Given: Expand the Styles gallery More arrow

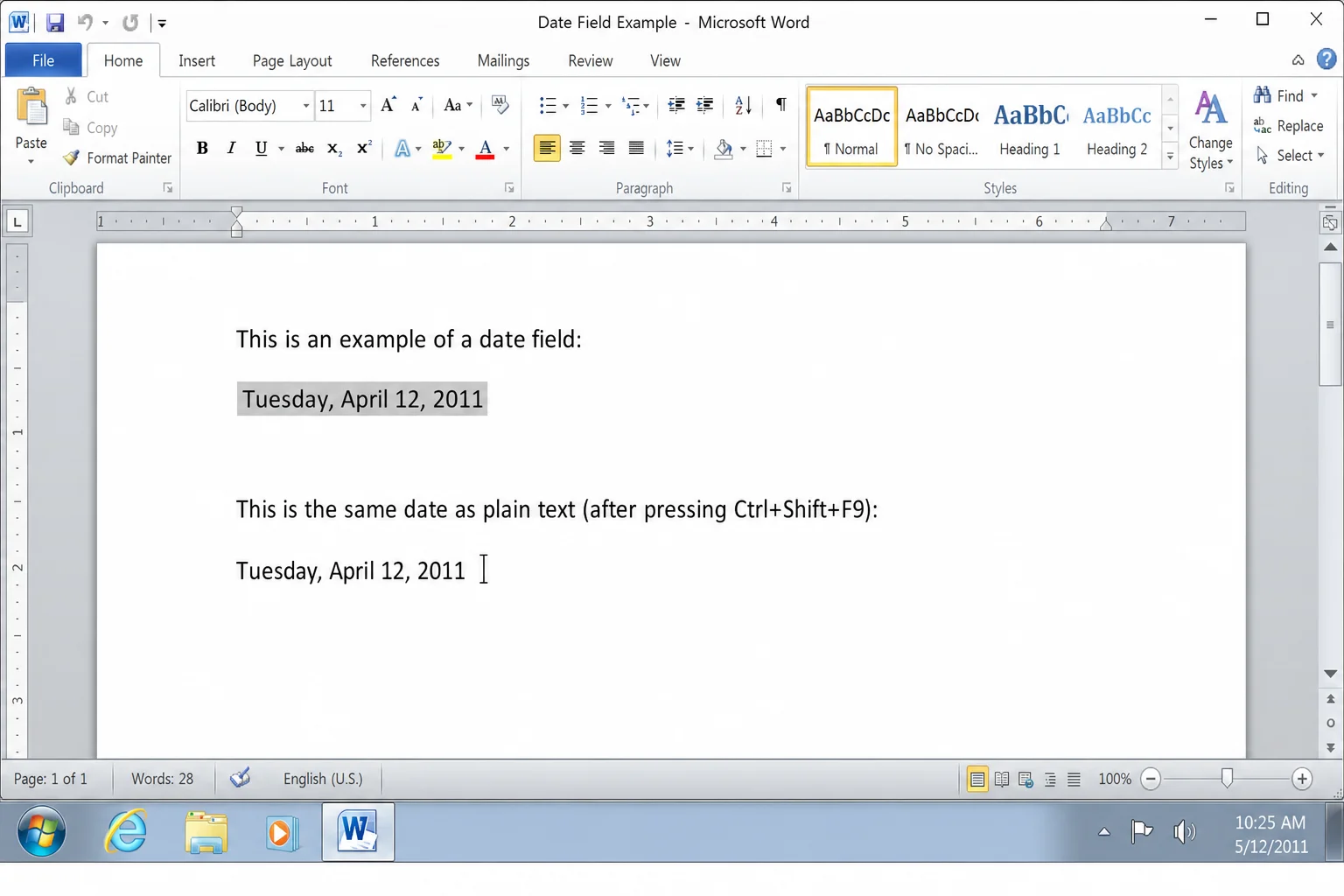Looking at the screenshot, I should [x=1170, y=157].
